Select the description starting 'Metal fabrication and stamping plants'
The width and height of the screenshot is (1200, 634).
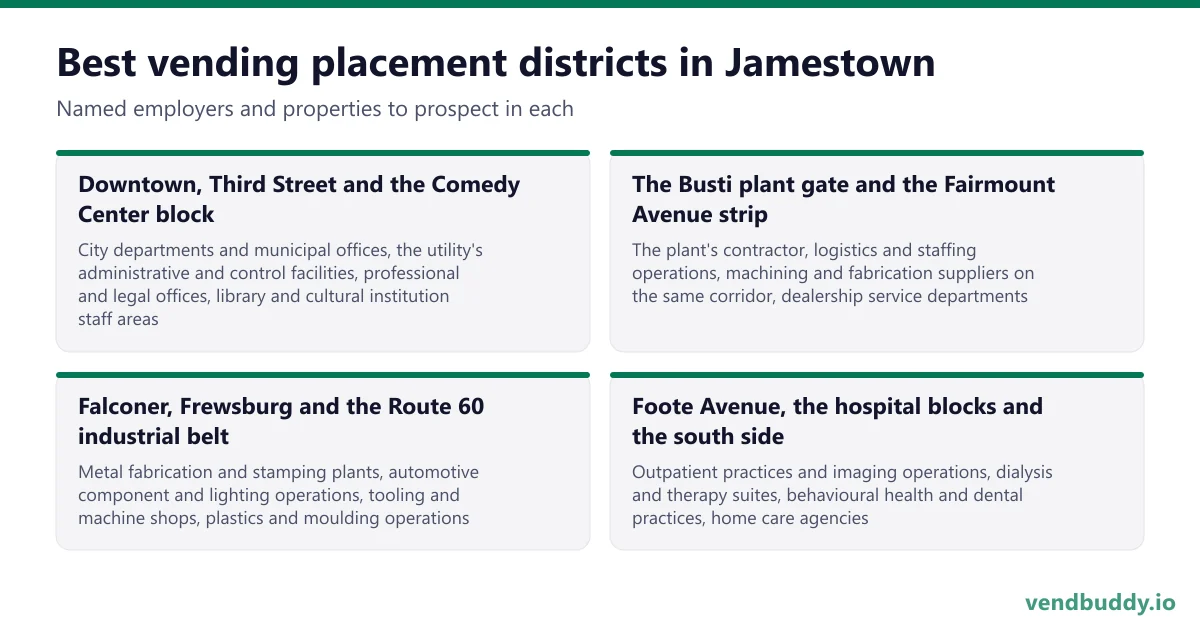click(279, 495)
